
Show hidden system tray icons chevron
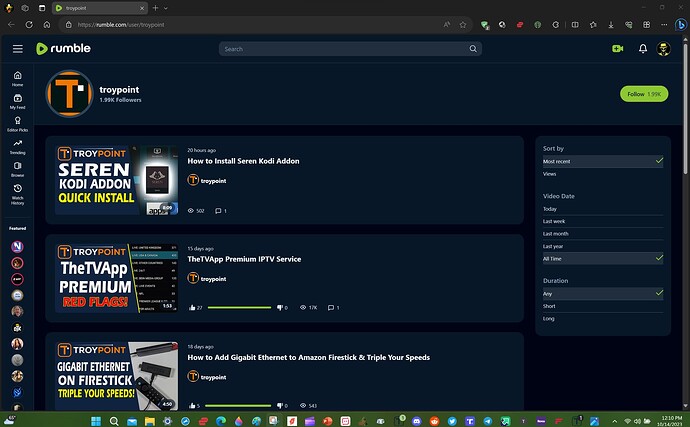614,421
